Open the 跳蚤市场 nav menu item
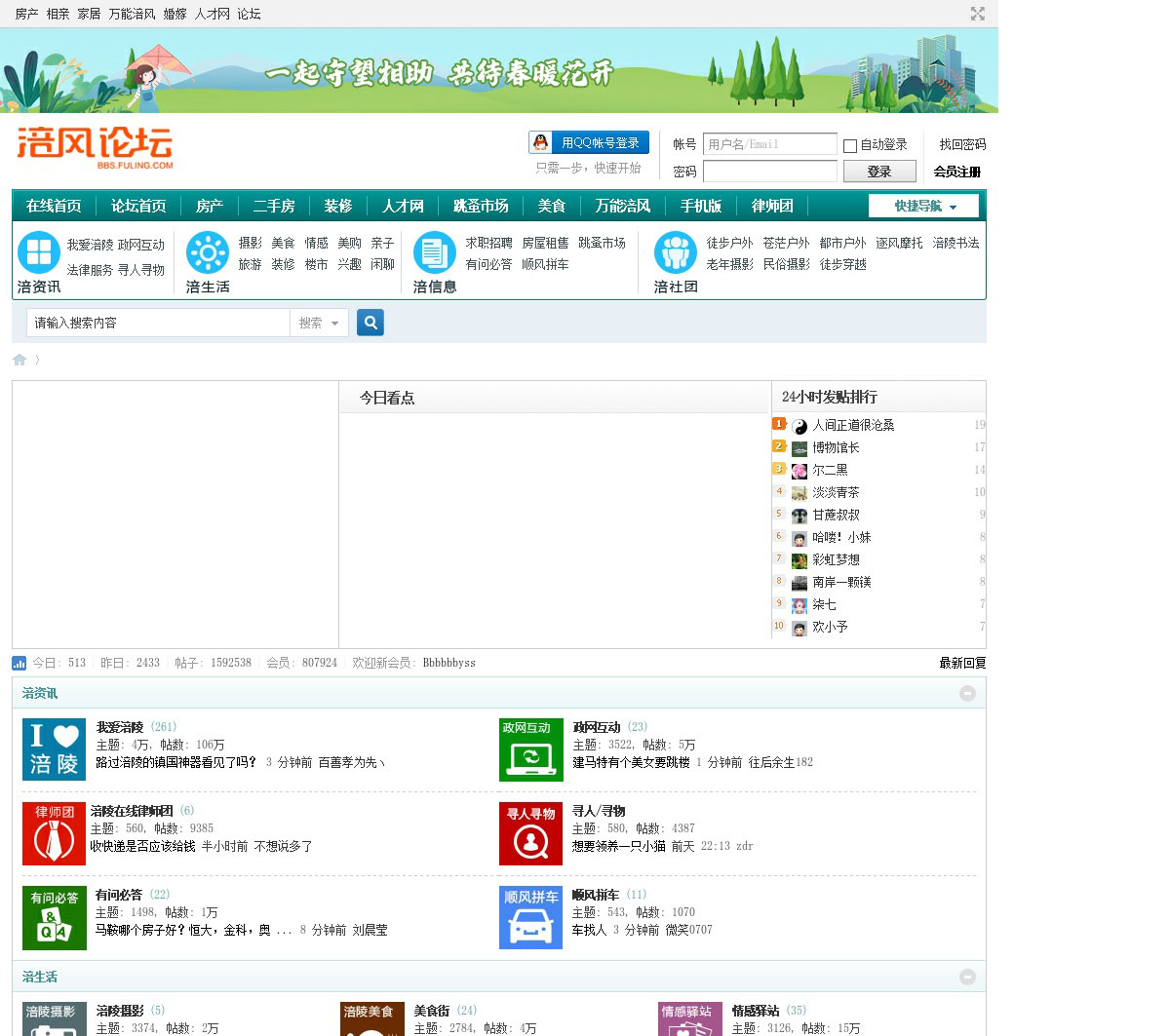The image size is (1170, 1036). coord(481,206)
